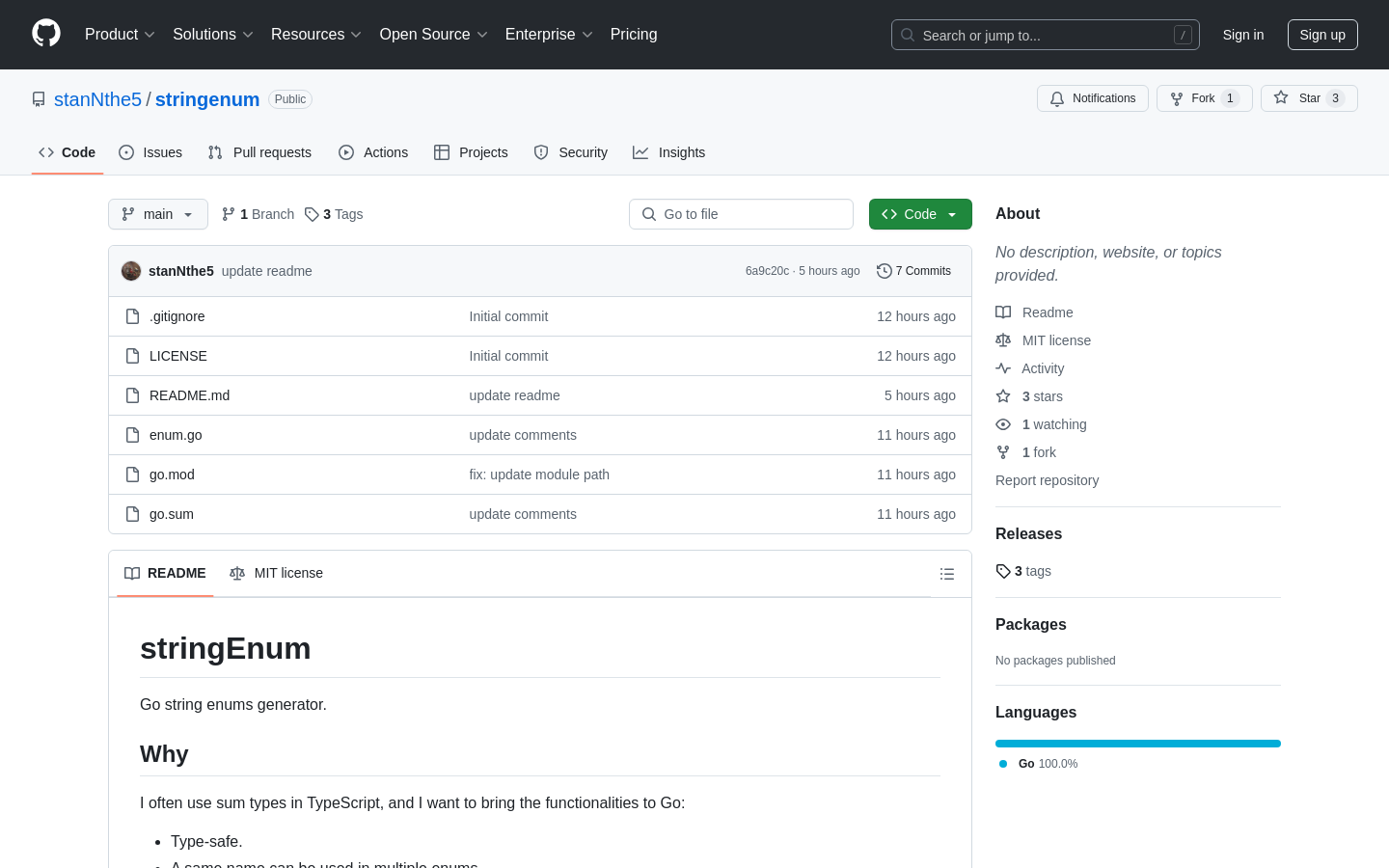Viewport: 1389px width, 868px height.
Task: Expand the Enterprise menu
Action: pos(549,35)
